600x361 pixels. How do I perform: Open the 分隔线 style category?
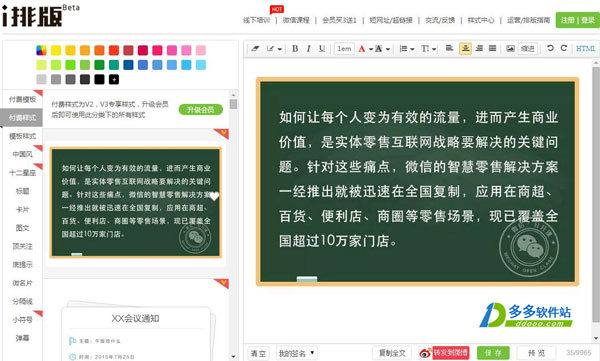pos(22,301)
